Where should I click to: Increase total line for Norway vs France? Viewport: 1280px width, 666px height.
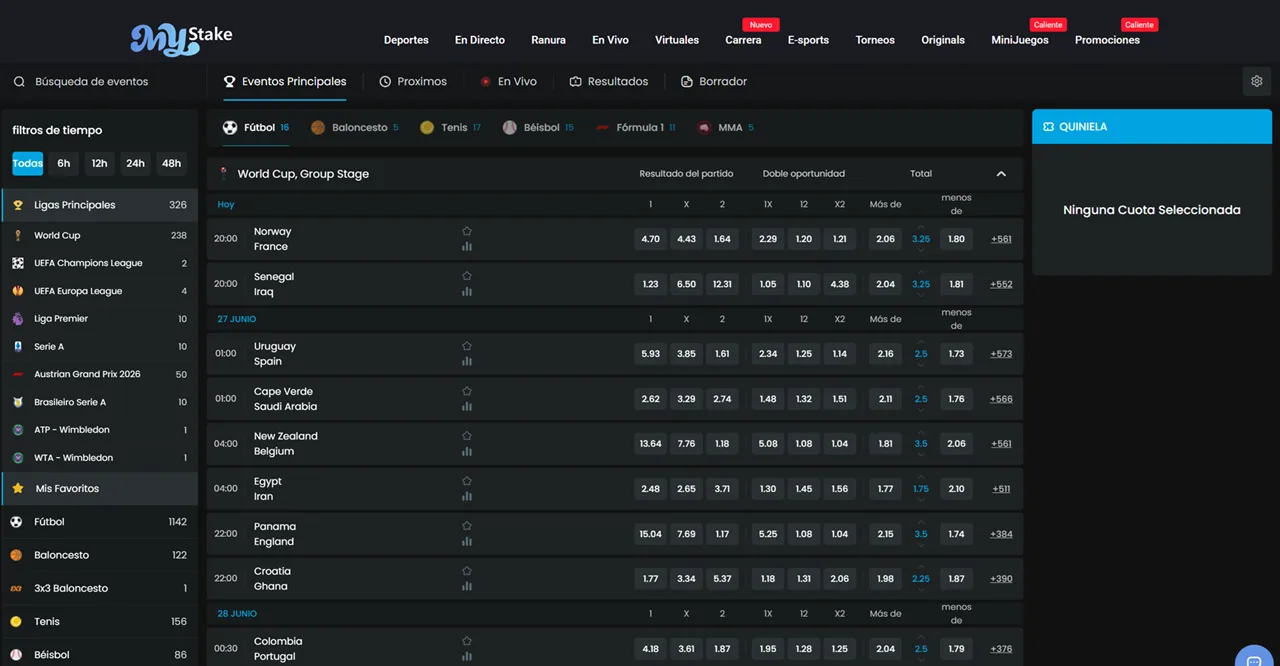pos(921,229)
